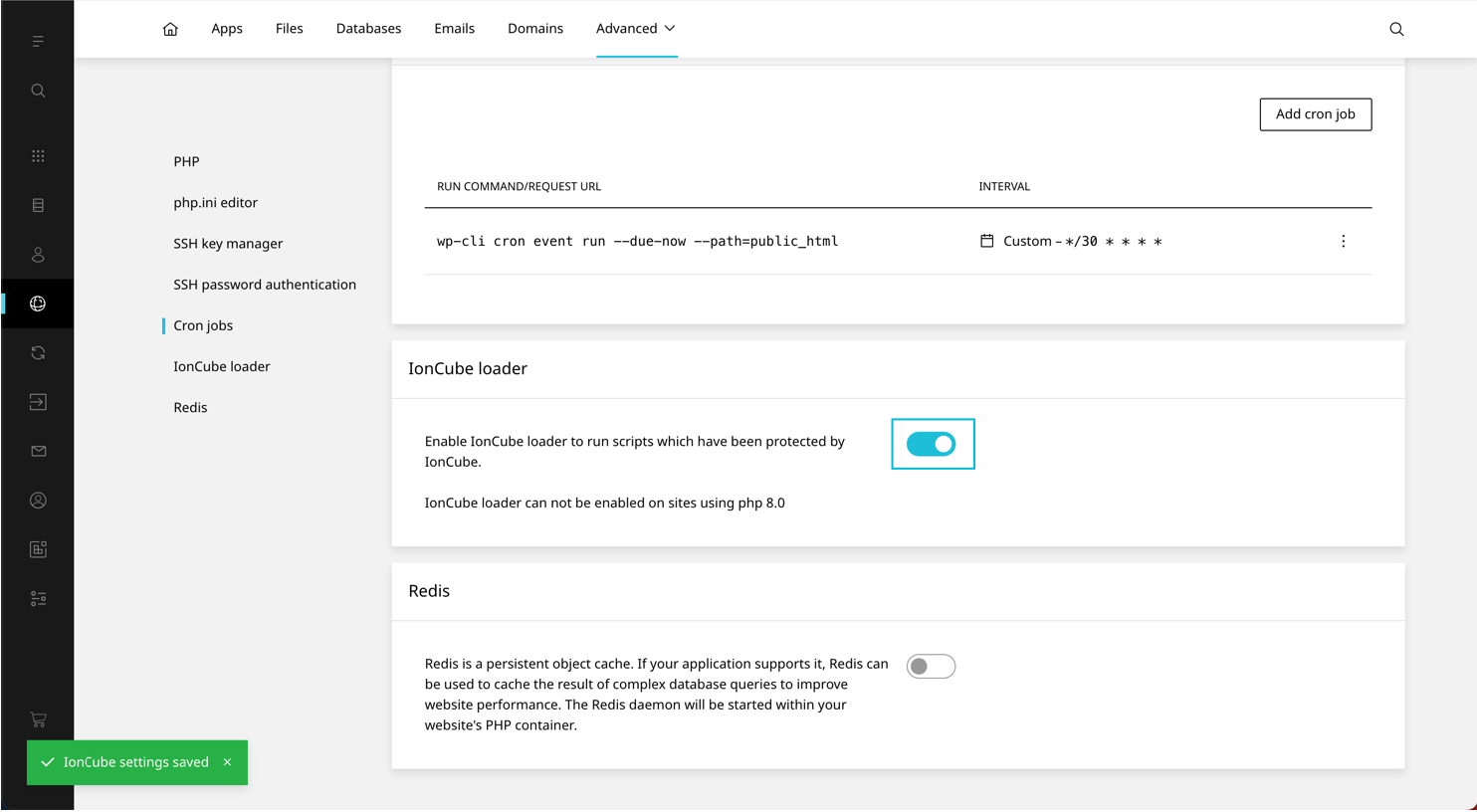Screen dimensions: 1477x812
Task: Open SSH key manager link
Action: [228, 244]
